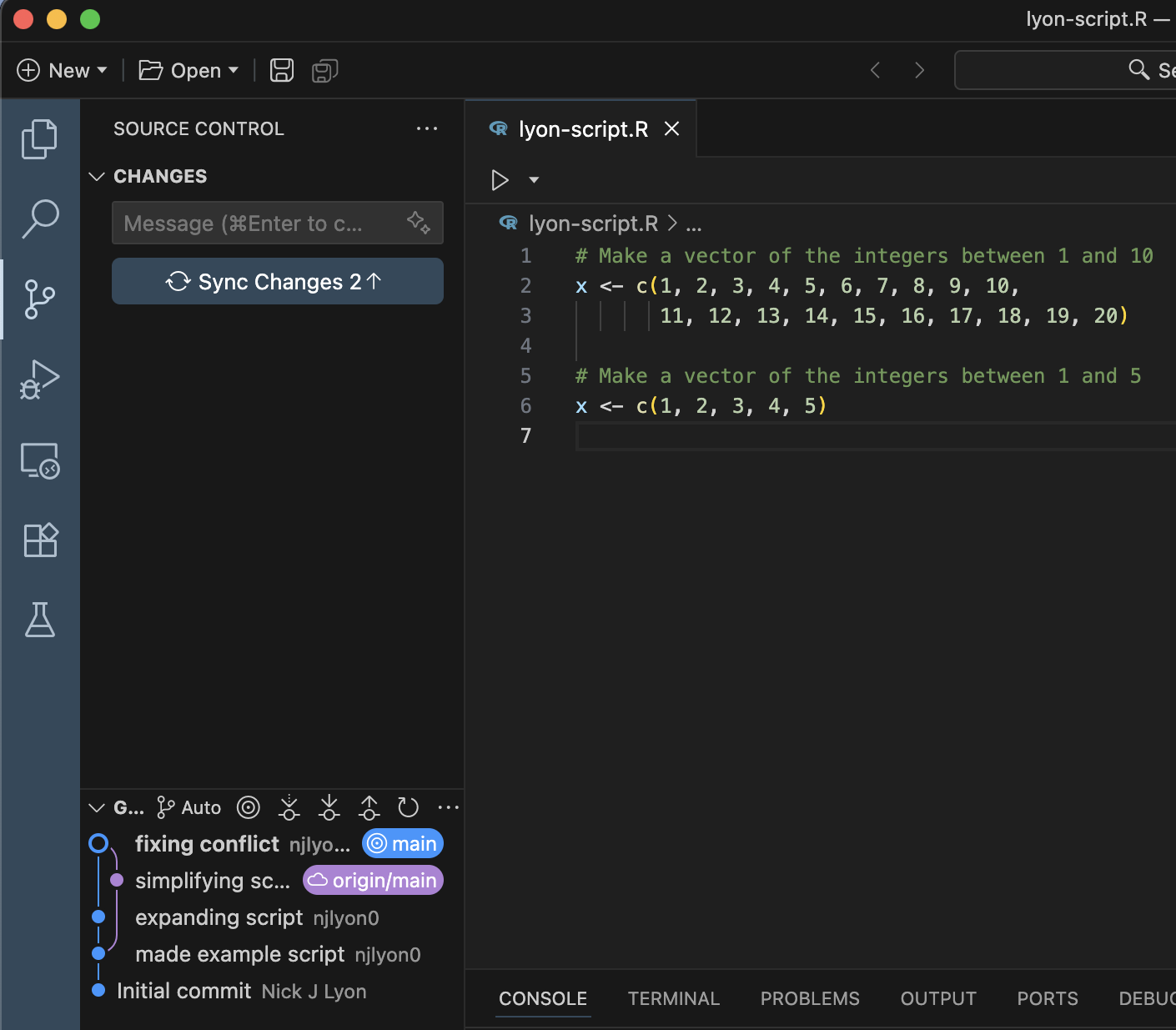Open the Remote Explorer
1176x1030 pixels.
click(x=39, y=460)
